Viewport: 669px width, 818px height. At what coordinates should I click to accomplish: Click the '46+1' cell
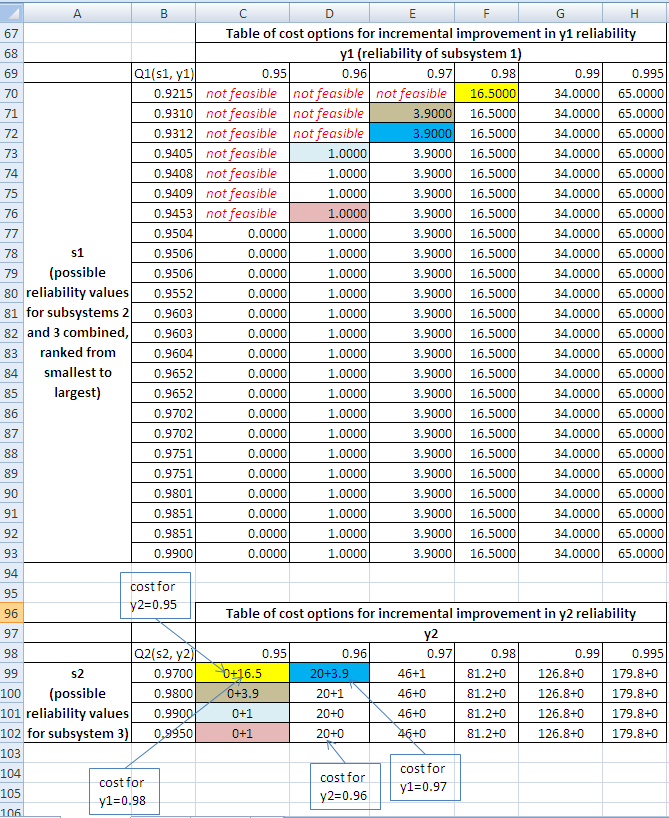tap(412, 673)
